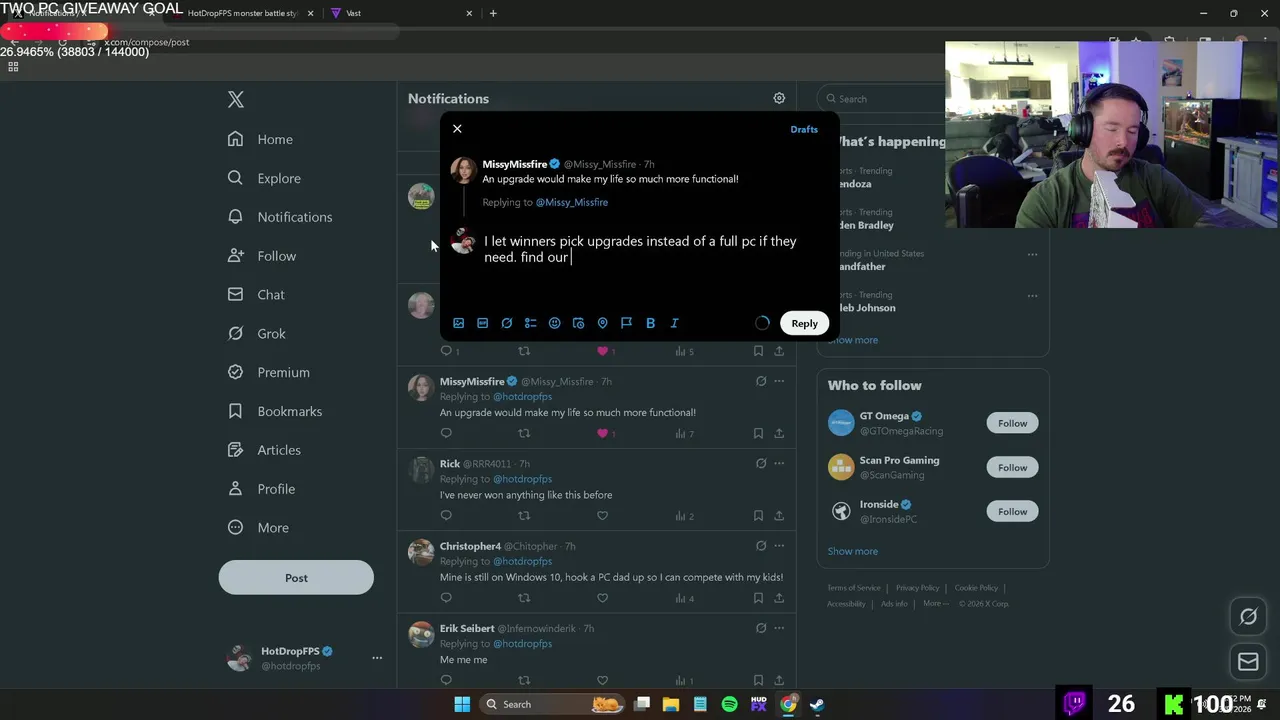
Task: Show more suggestions under Who to follow
Action: pyautogui.click(x=852, y=551)
